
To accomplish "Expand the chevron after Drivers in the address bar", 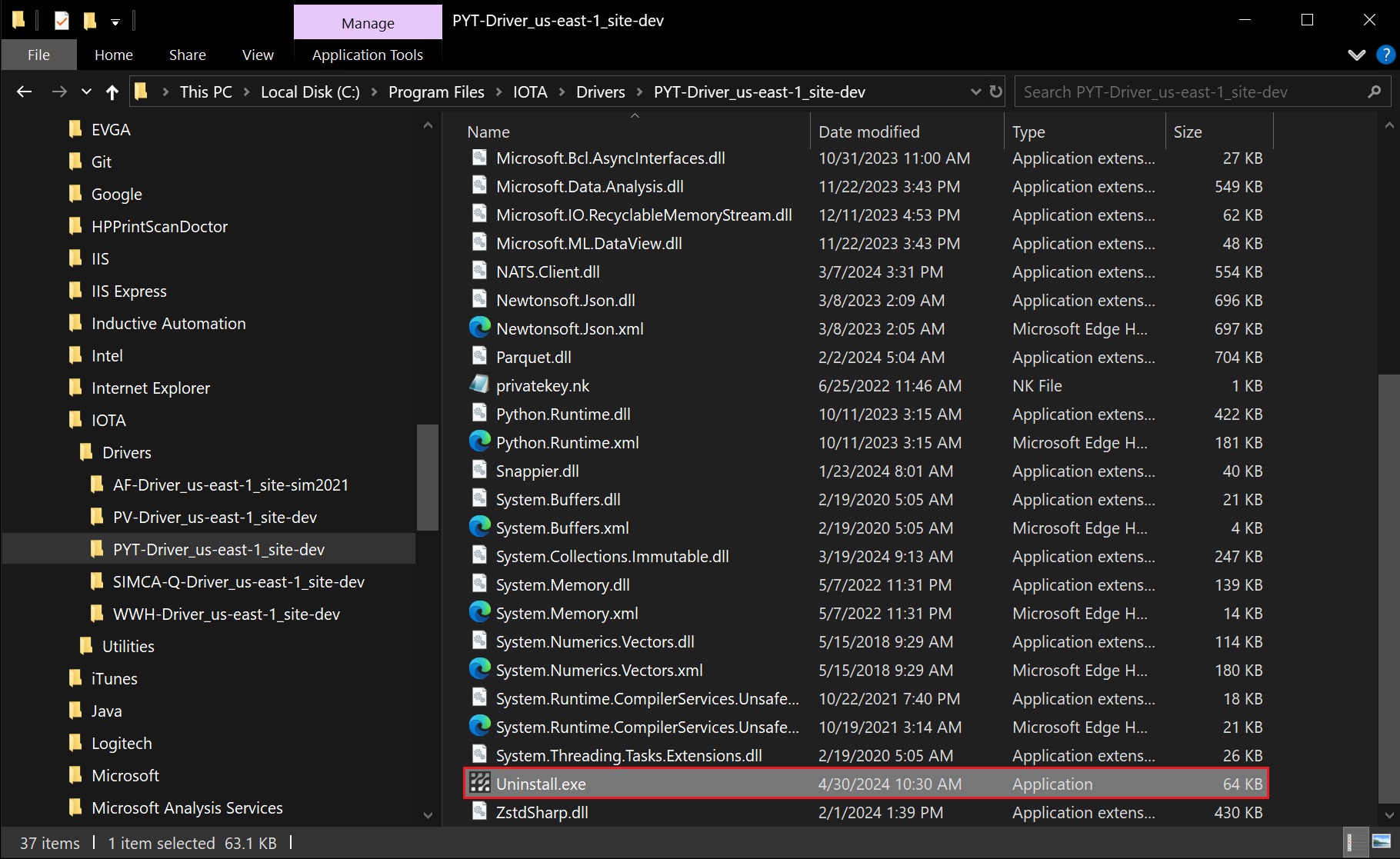I will pyautogui.click(x=639, y=92).
